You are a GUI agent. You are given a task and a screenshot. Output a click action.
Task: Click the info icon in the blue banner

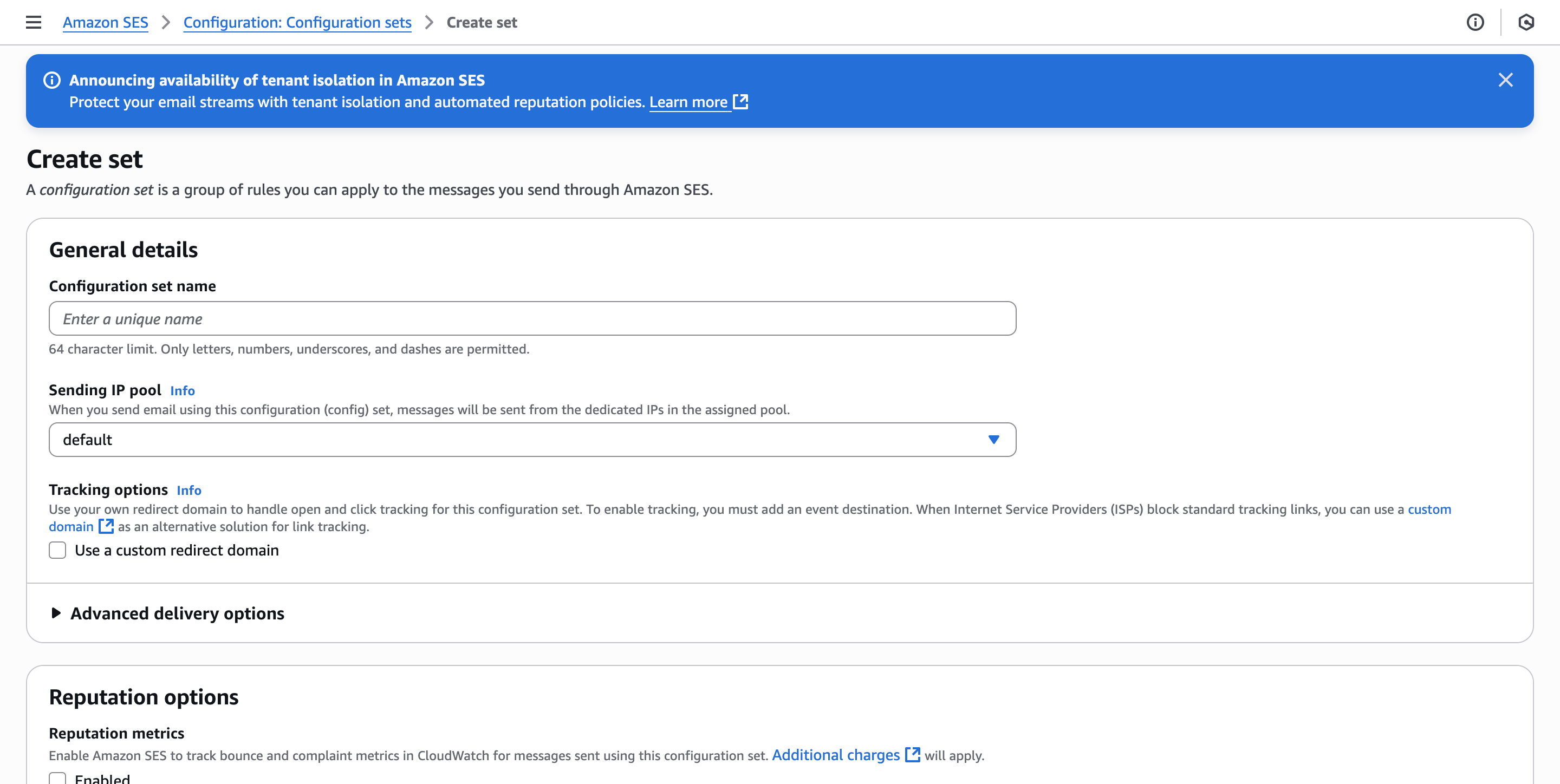[x=52, y=80]
